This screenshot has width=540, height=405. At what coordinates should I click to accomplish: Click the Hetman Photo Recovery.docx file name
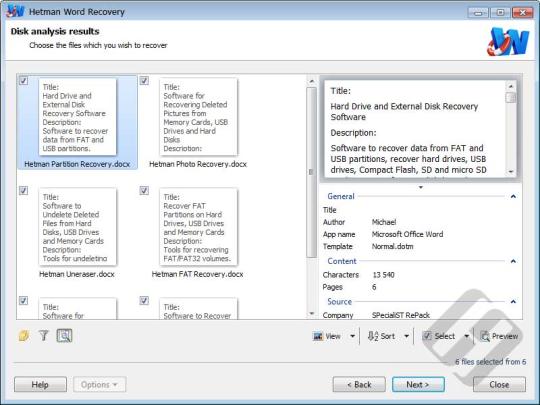click(x=198, y=164)
